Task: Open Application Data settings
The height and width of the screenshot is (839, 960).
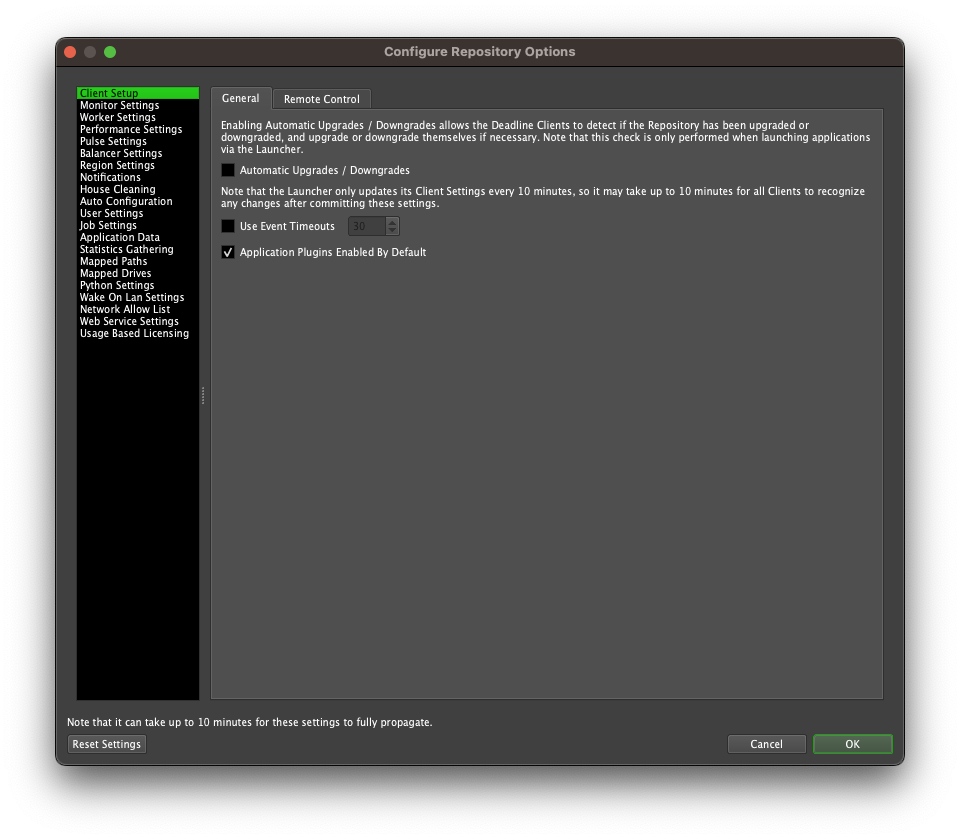Action: click(x=138, y=237)
